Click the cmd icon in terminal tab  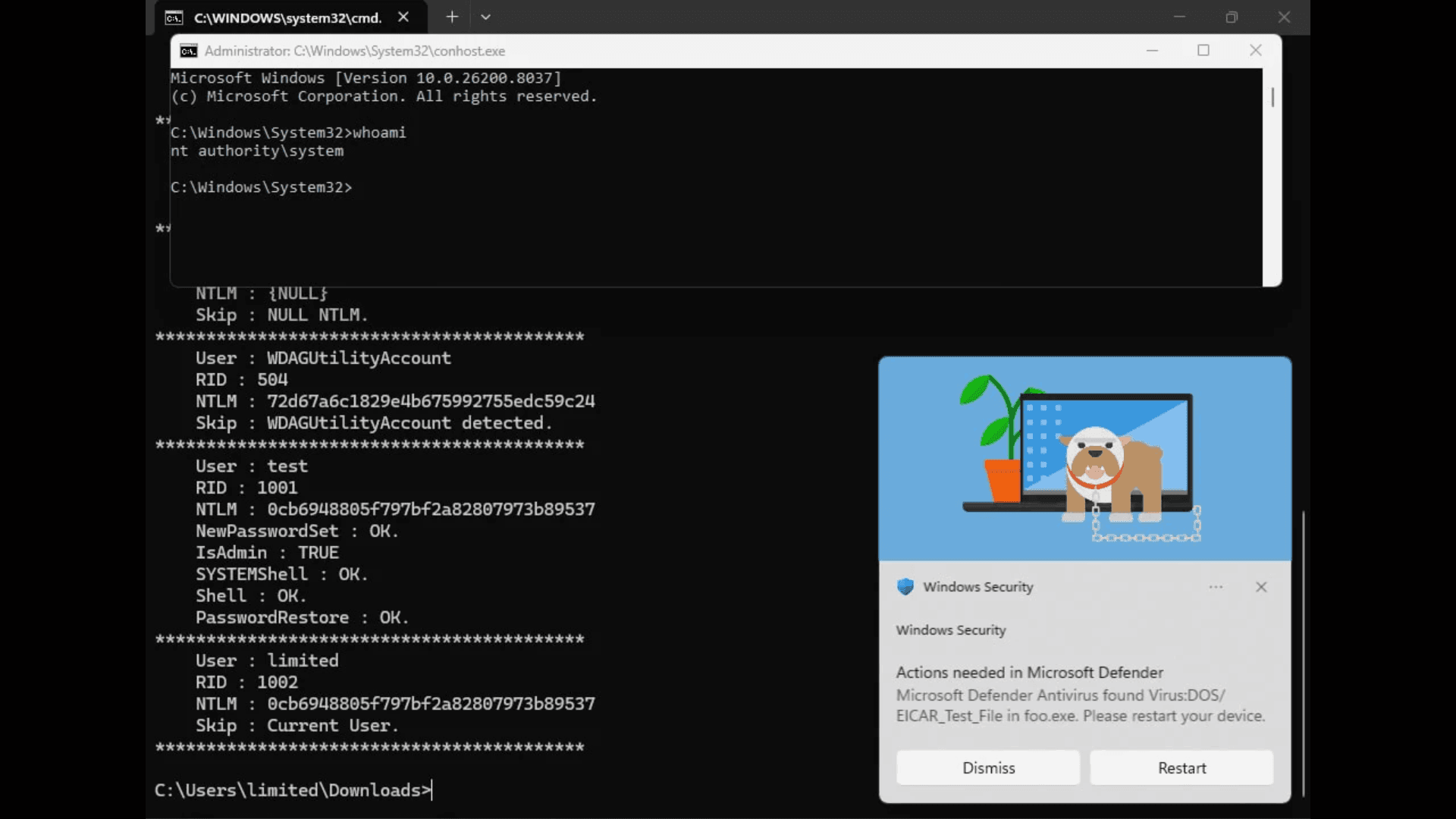coord(174,17)
